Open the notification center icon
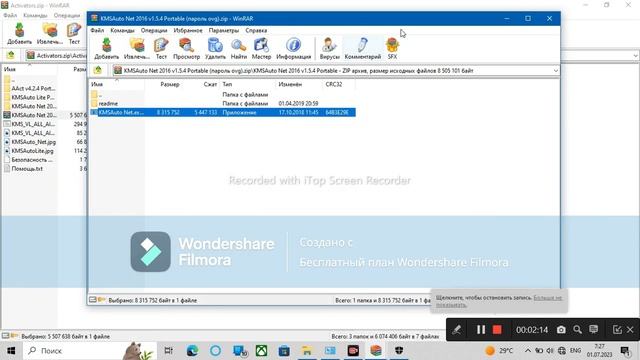This screenshot has width=640, height=360. pyautogui.click(x=625, y=351)
